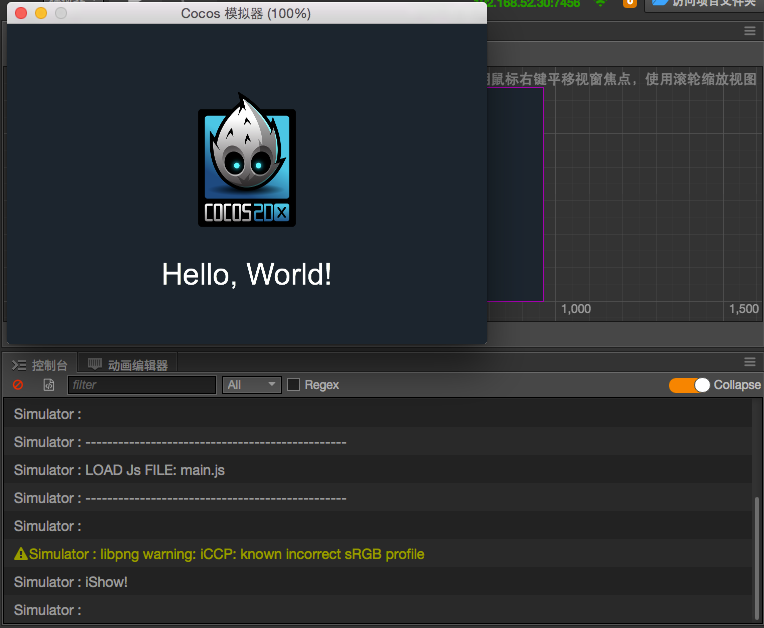Enable the Regex checkbox
764x628 pixels.
[x=294, y=385]
